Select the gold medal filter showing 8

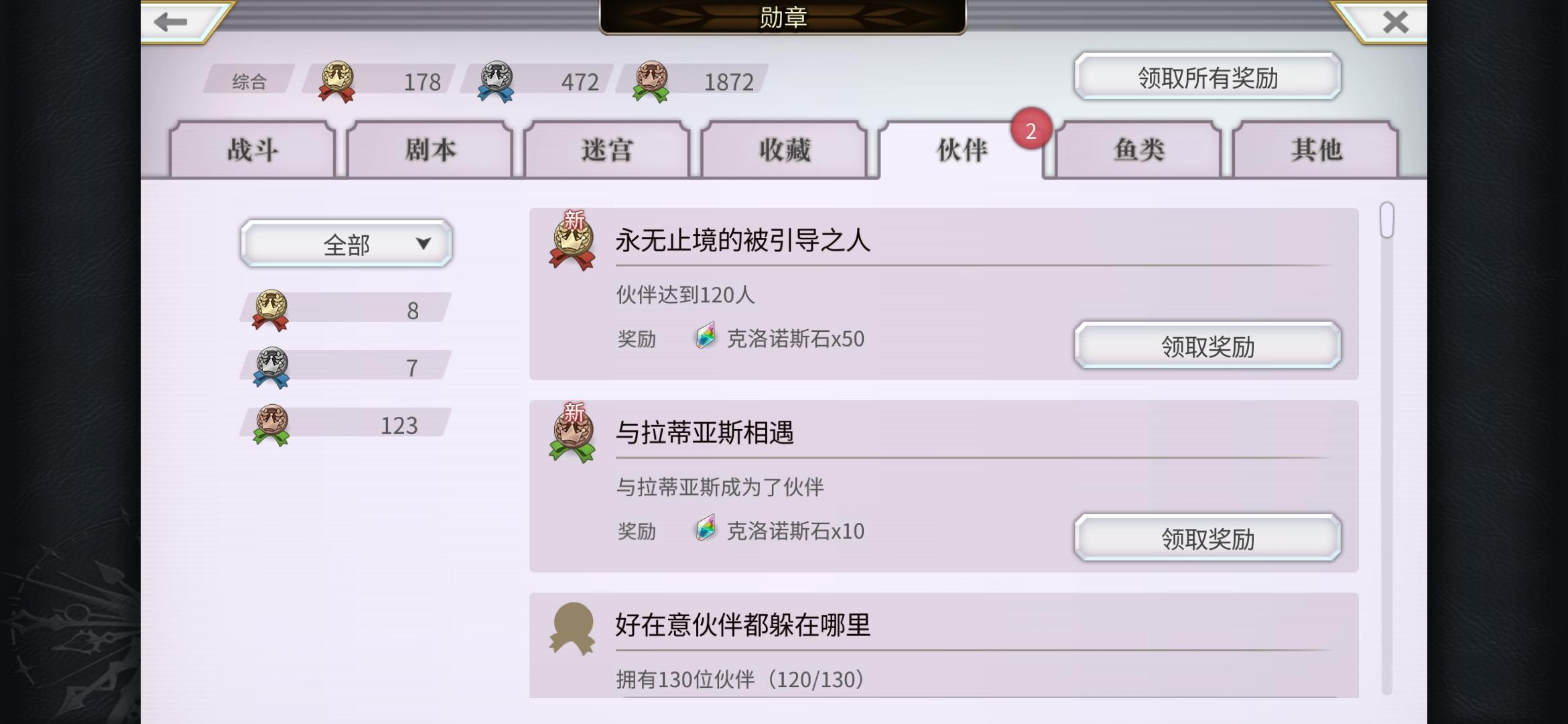pyautogui.click(x=346, y=310)
